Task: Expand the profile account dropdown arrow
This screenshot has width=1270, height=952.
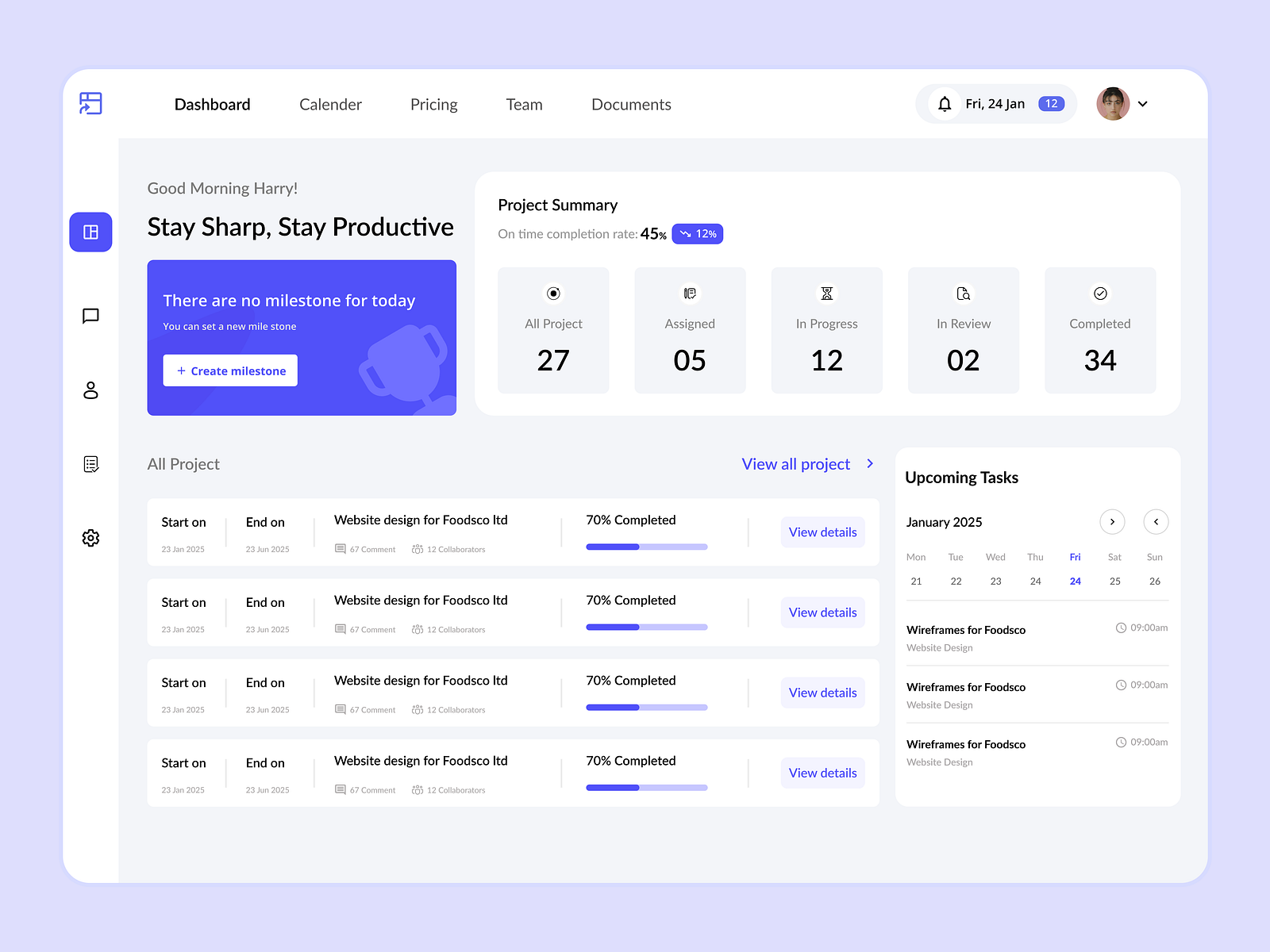Action: coord(1143,104)
